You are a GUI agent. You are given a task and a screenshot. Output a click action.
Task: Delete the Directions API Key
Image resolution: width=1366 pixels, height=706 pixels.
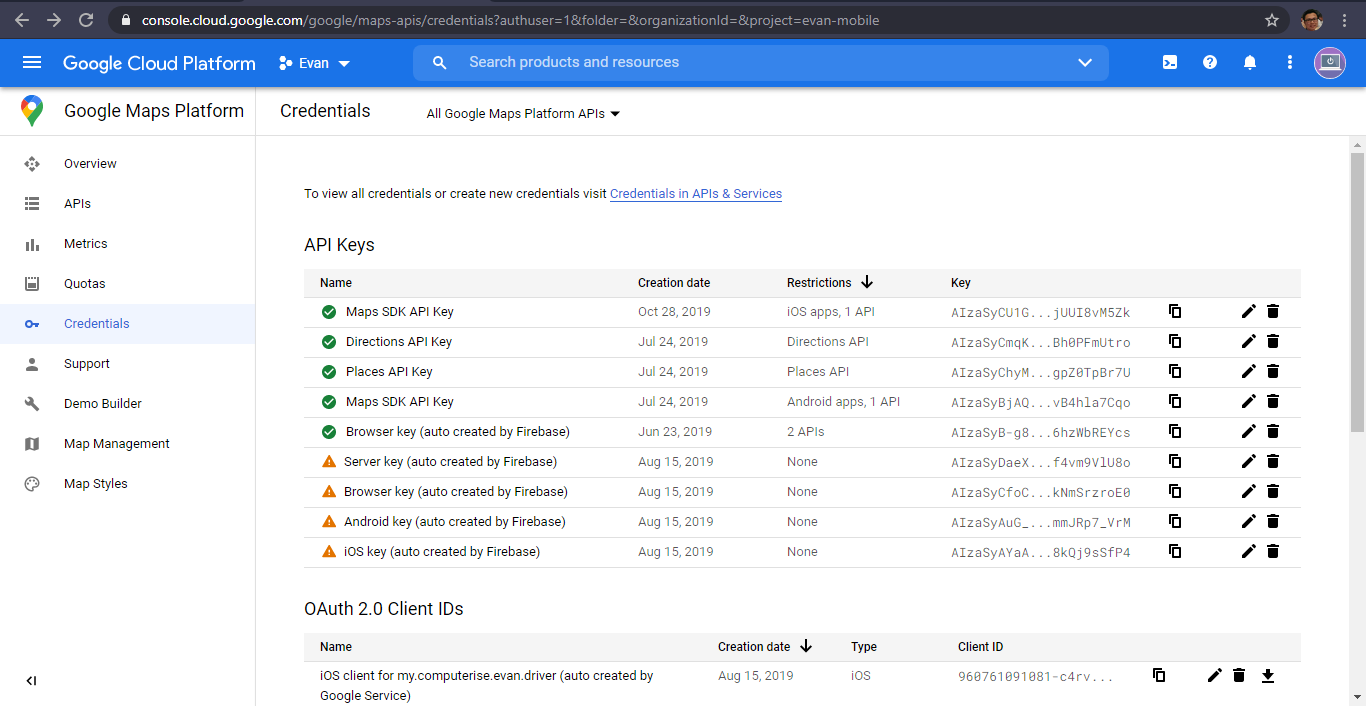1273,342
